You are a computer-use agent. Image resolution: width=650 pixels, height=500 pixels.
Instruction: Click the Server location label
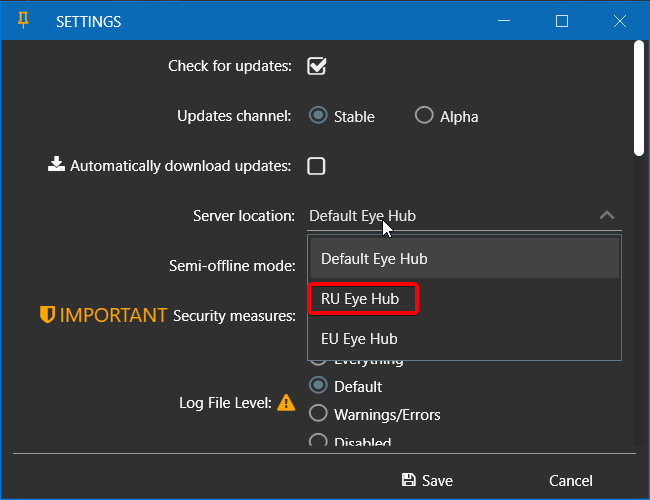(244, 216)
